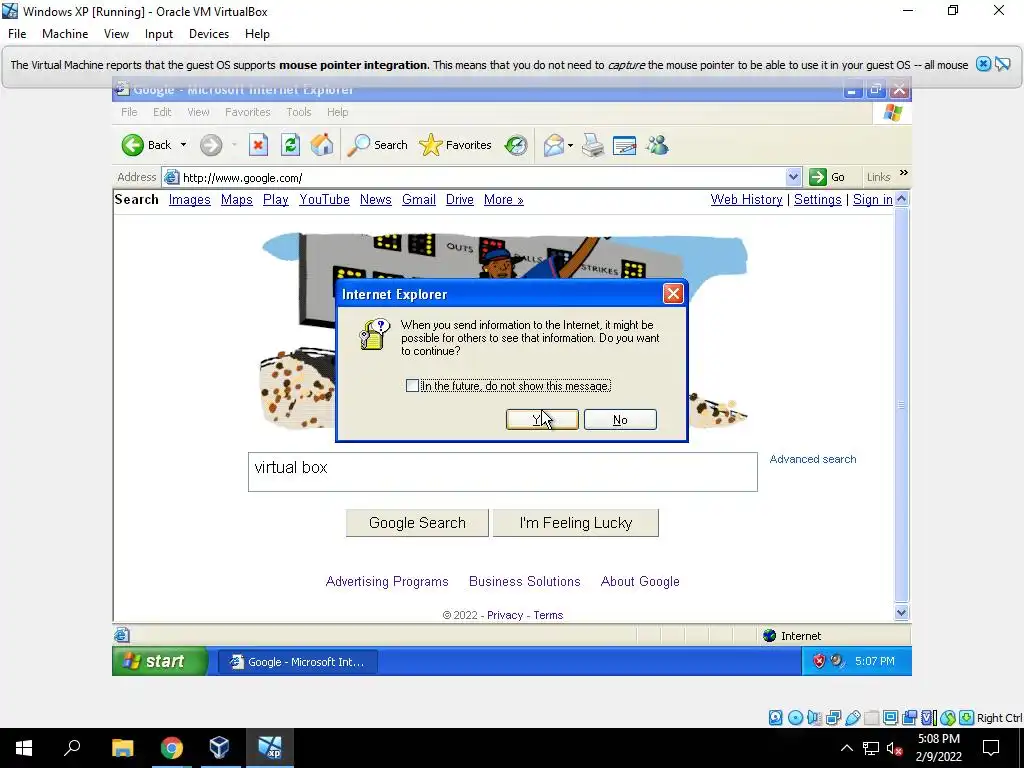Click the IE address bar URL field

[x=482, y=178]
